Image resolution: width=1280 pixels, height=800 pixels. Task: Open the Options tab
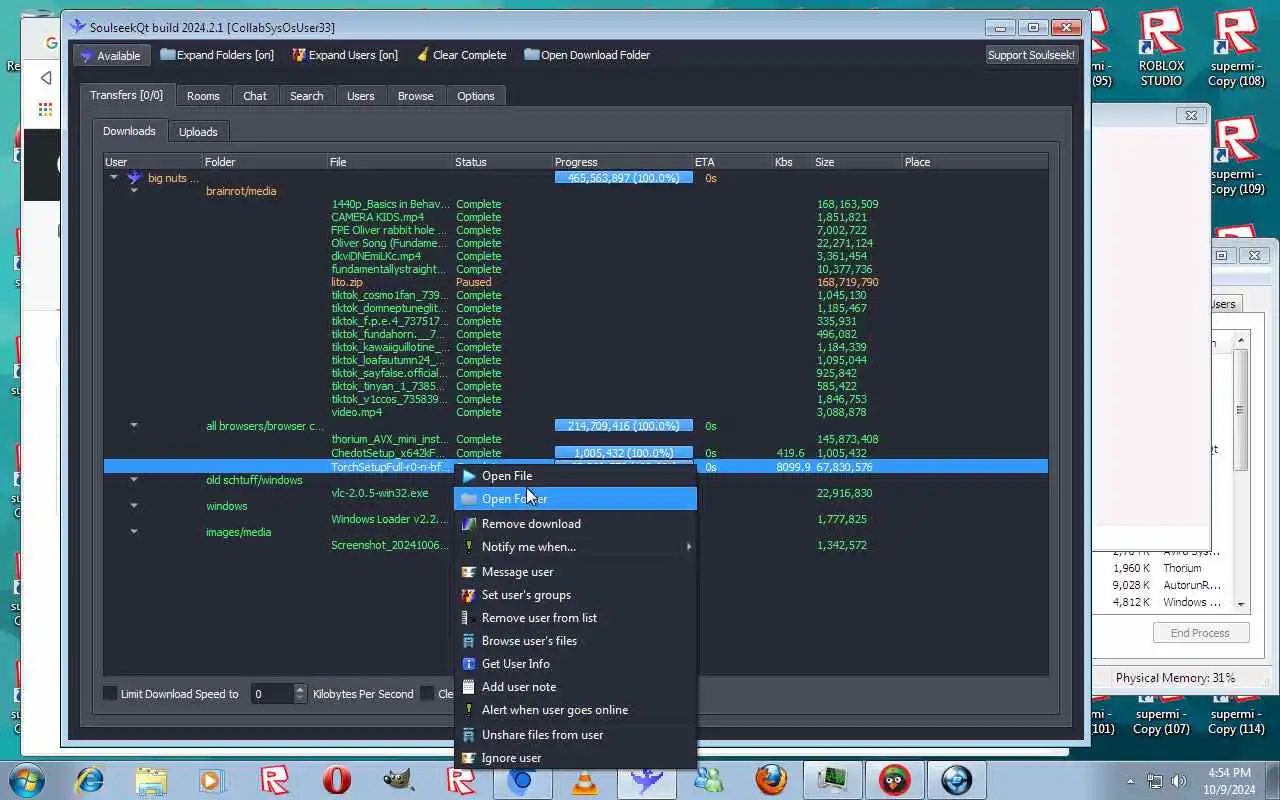coord(476,96)
